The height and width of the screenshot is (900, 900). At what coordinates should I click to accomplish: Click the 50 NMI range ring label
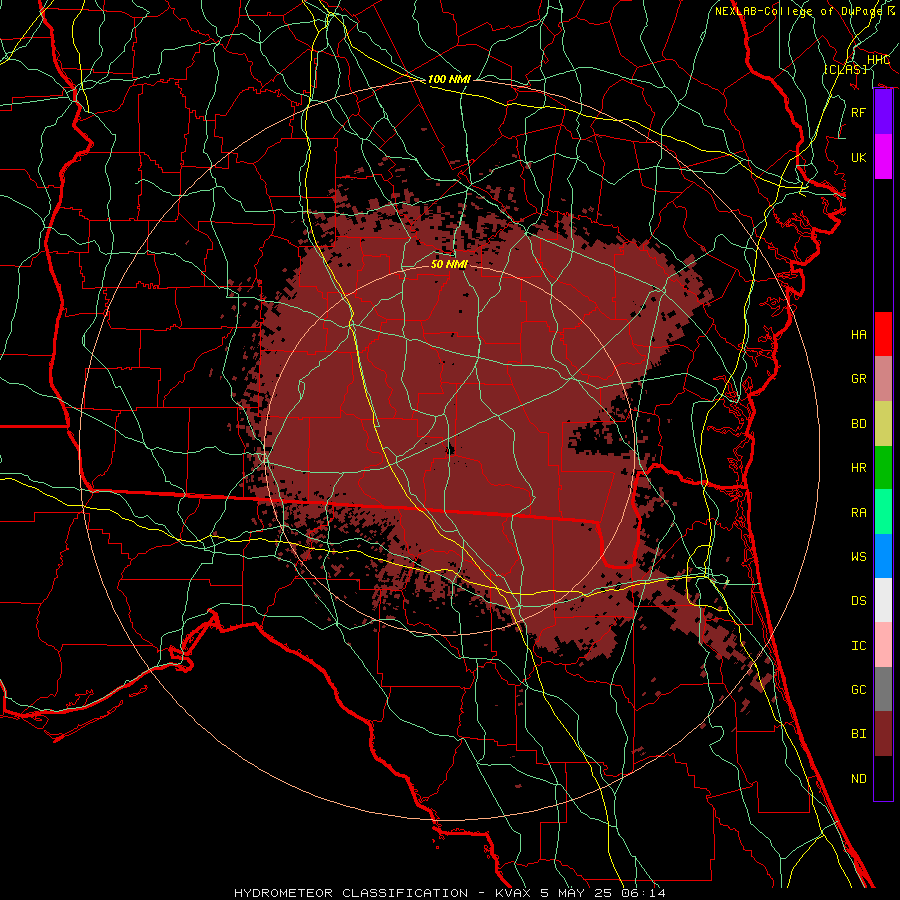[449, 264]
